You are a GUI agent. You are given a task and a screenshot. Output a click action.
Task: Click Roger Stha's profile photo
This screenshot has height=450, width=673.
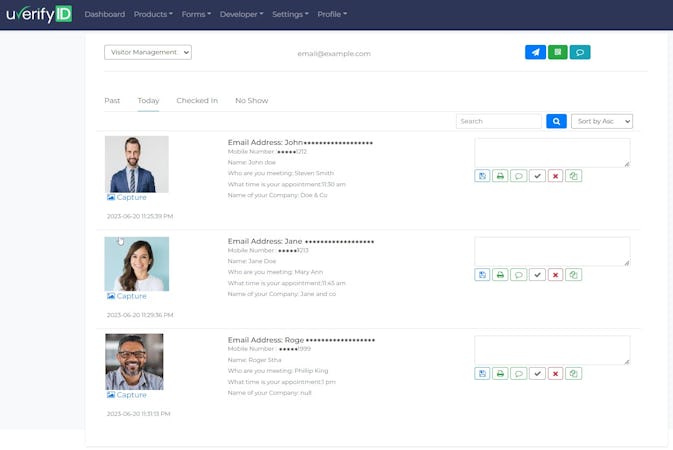point(134,362)
